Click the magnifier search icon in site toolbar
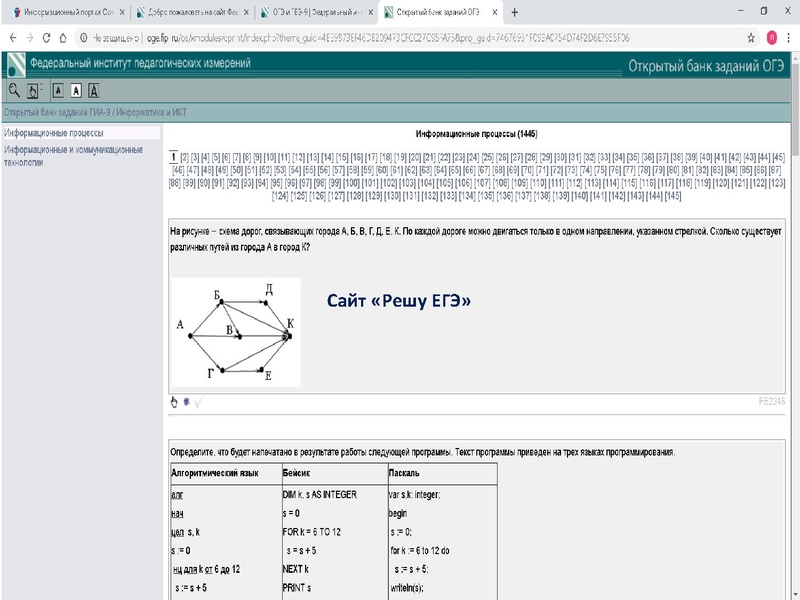The image size is (800, 600). [x=15, y=90]
